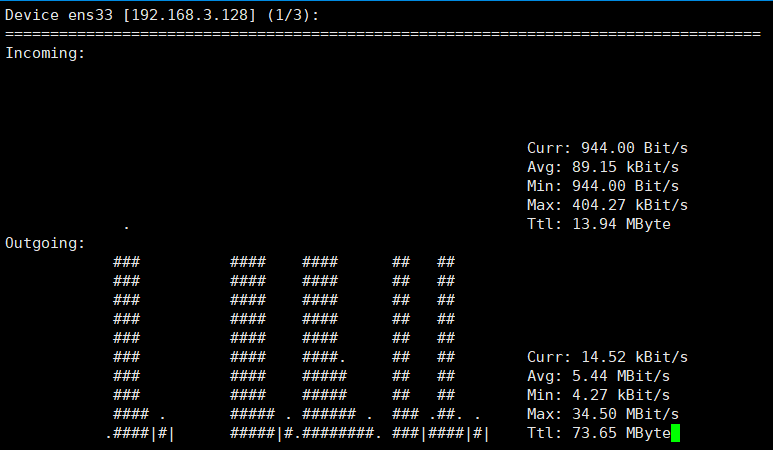Image resolution: width=773 pixels, height=450 pixels.
Task: Click the outgoing Max 34.50 MBit/s line
Action: coord(603,414)
